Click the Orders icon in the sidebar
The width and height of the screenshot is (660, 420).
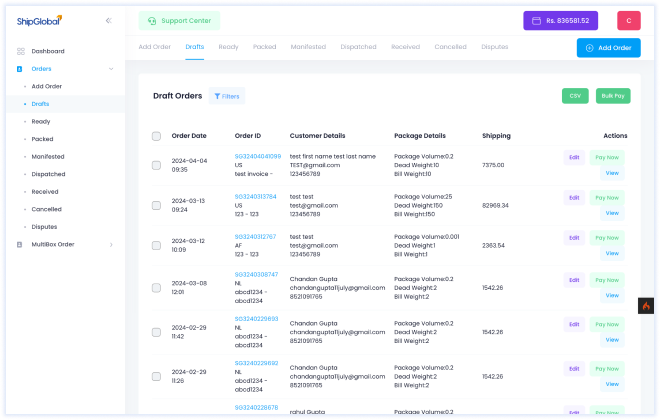pyautogui.click(x=21, y=69)
